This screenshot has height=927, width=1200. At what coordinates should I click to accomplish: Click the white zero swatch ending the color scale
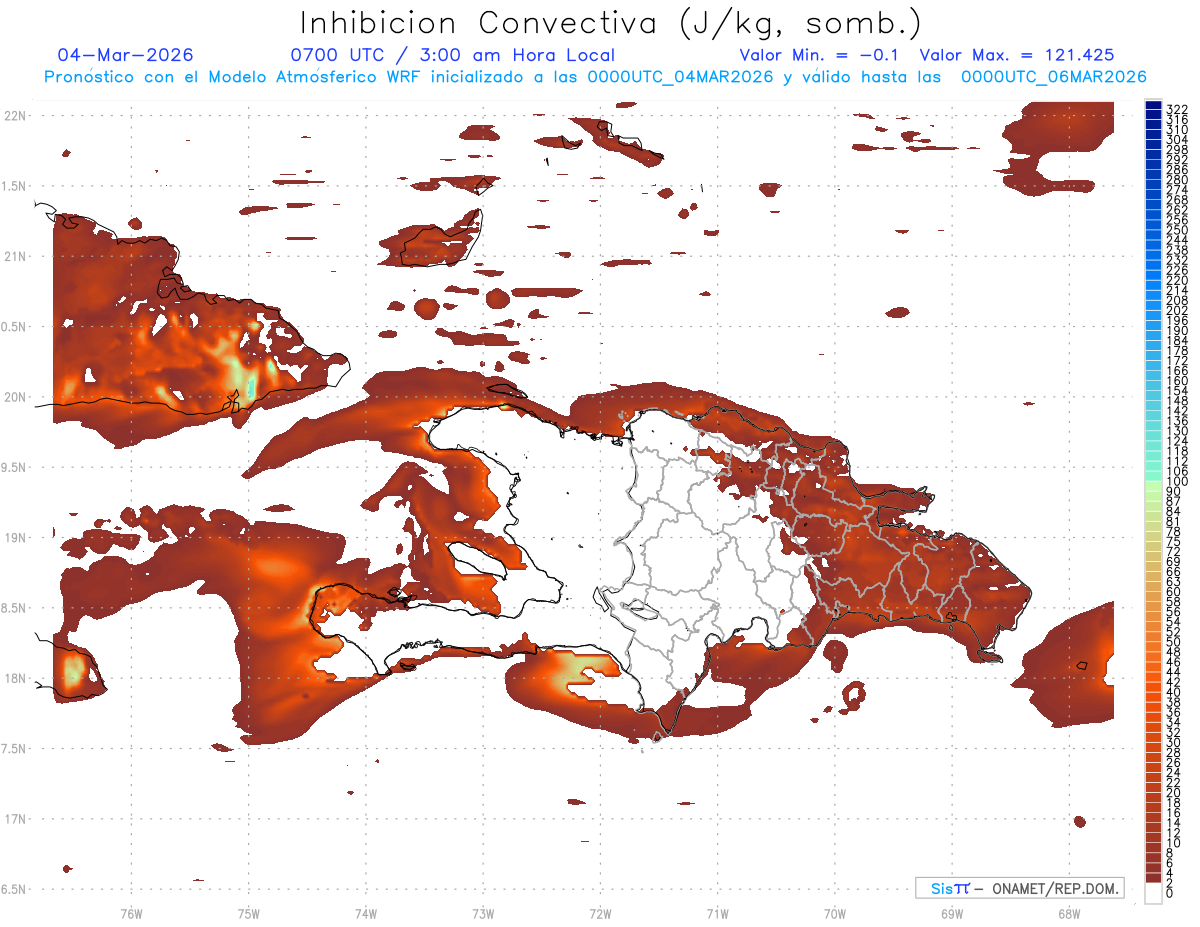pyautogui.click(x=1154, y=893)
